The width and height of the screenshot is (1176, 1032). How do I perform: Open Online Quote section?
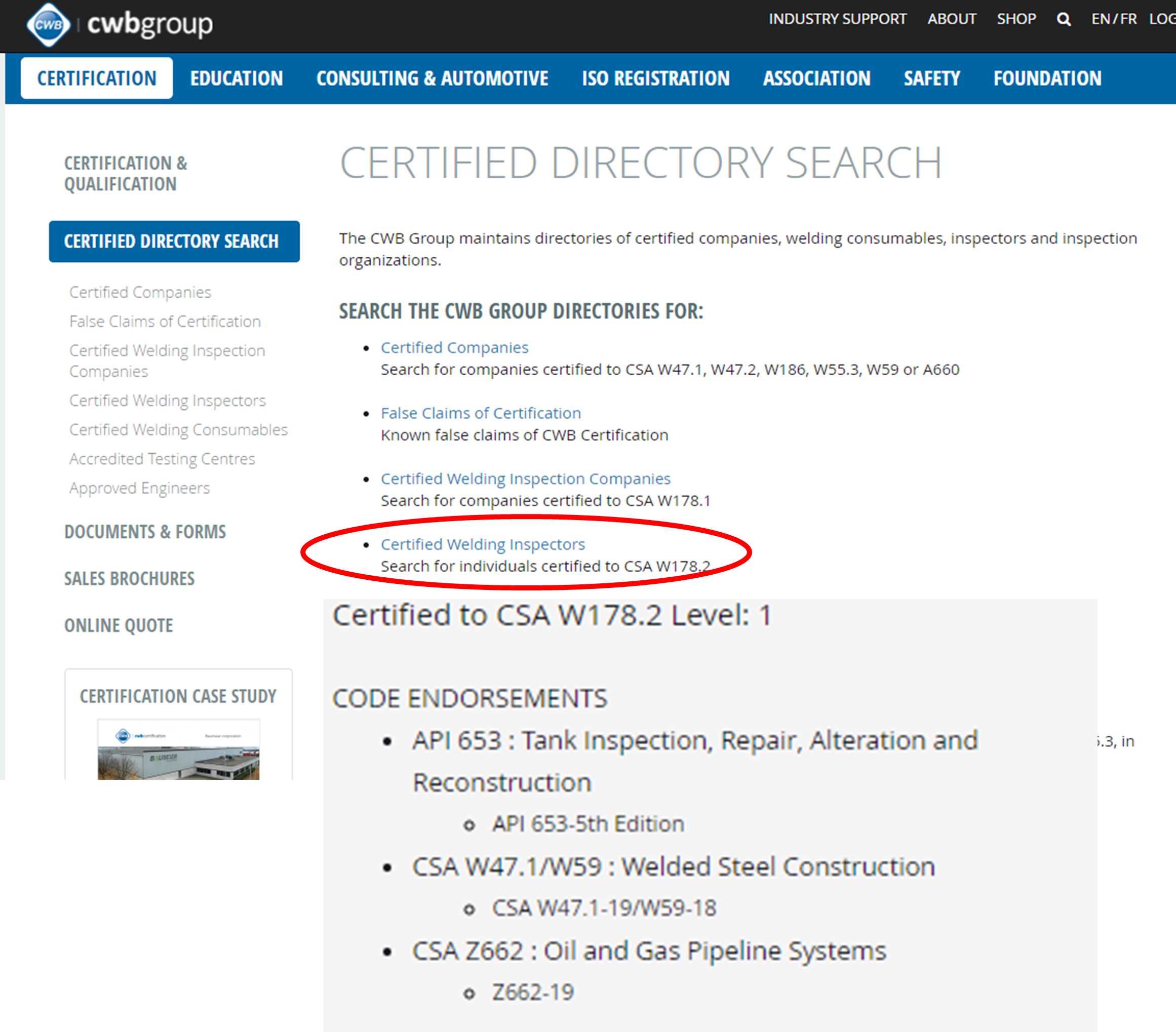click(119, 625)
